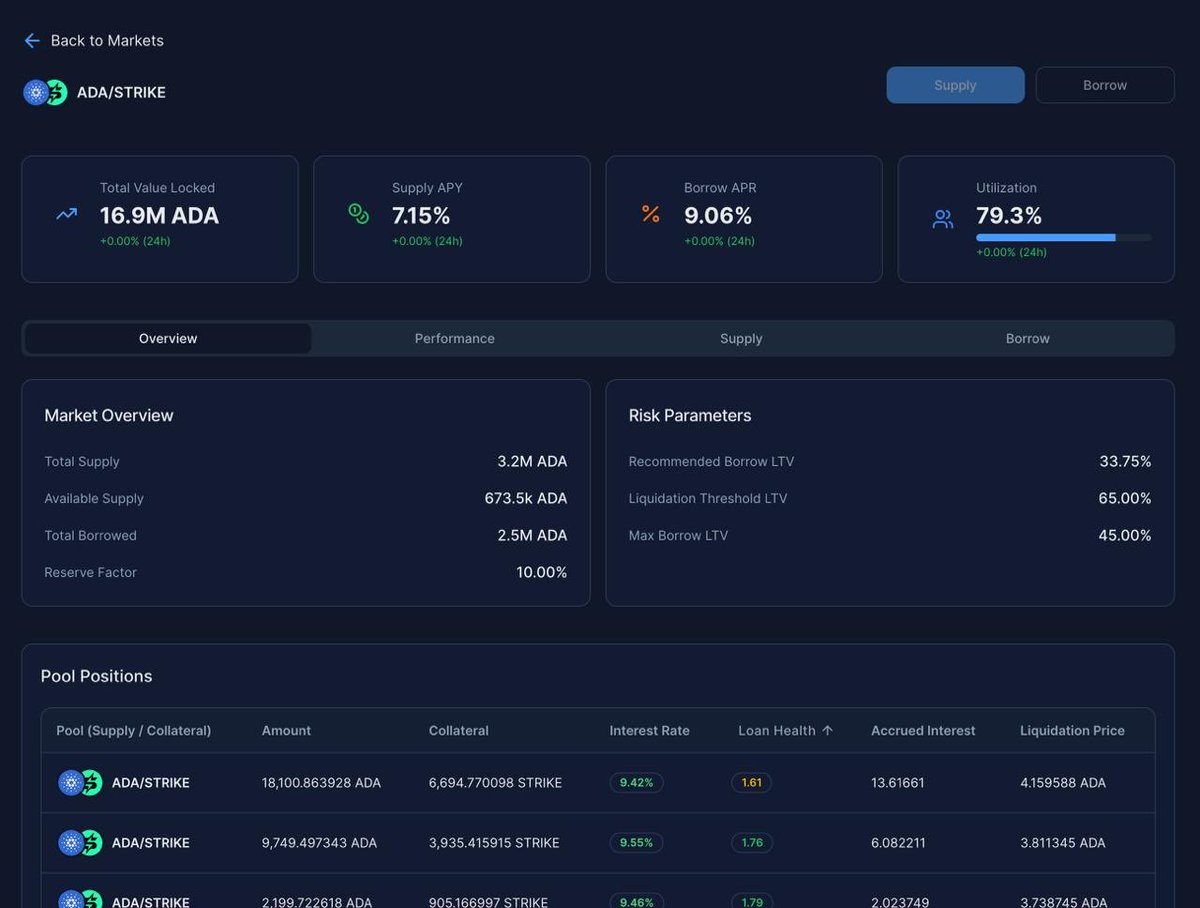Sort by Liquidation Price column header
The width and height of the screenshot is (1200, 908).
click(1072, 731)
